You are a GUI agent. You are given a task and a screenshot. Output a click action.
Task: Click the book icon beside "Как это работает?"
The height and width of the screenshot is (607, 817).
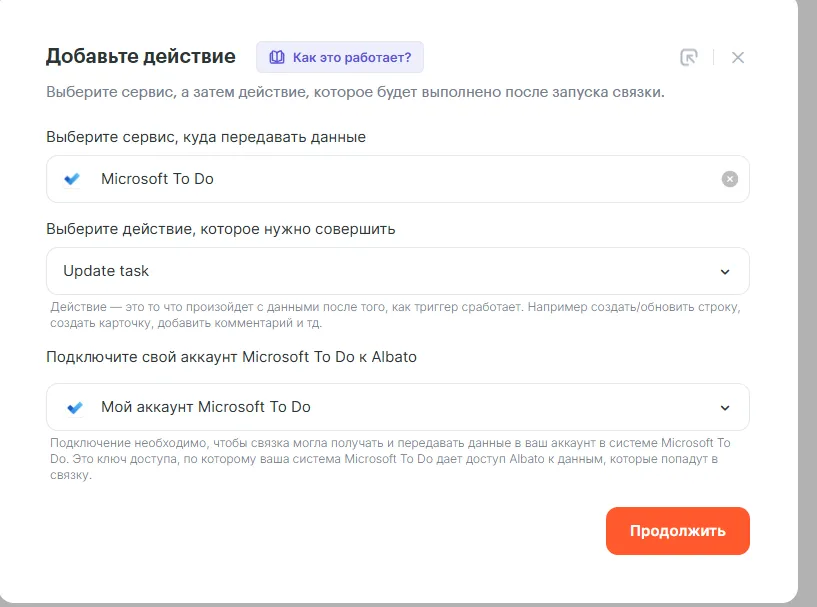(x=277, y=58)
